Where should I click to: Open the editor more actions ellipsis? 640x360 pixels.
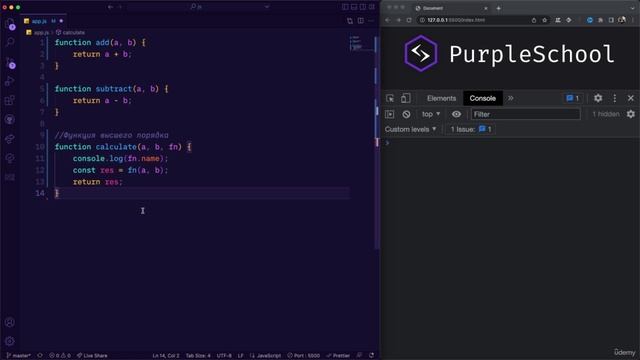371,20
